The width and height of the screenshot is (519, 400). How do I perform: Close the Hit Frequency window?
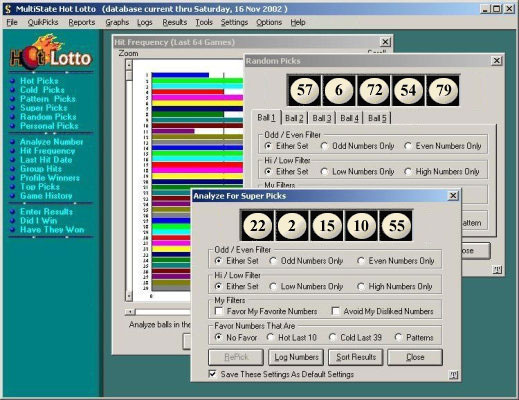[x=385, y=42]
